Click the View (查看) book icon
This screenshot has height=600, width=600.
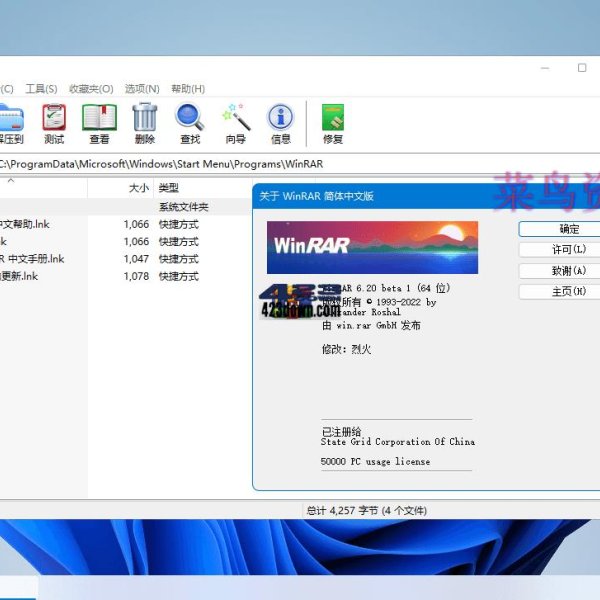(x=99, y=124)
